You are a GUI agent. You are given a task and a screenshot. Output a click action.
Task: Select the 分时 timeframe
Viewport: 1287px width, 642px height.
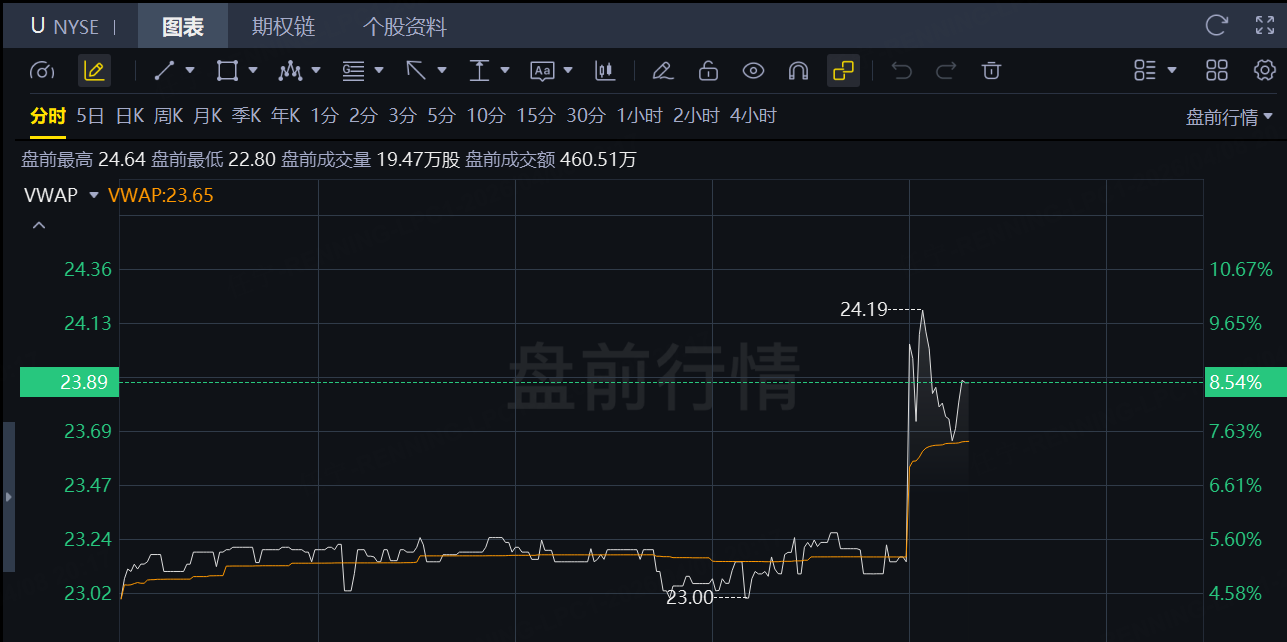coord(48,116)
